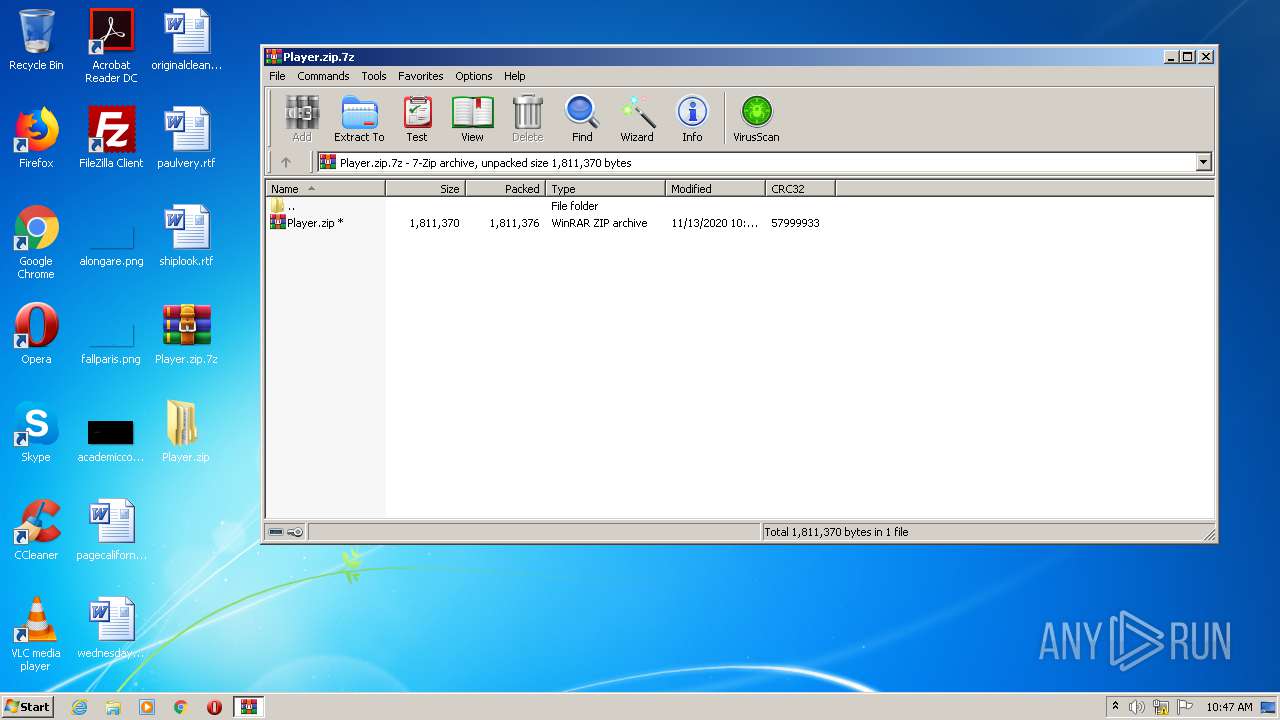Screen dimensions: 1280x720
Task: Open Internet Explorer from the taskbar
Action: click(79, 707)
